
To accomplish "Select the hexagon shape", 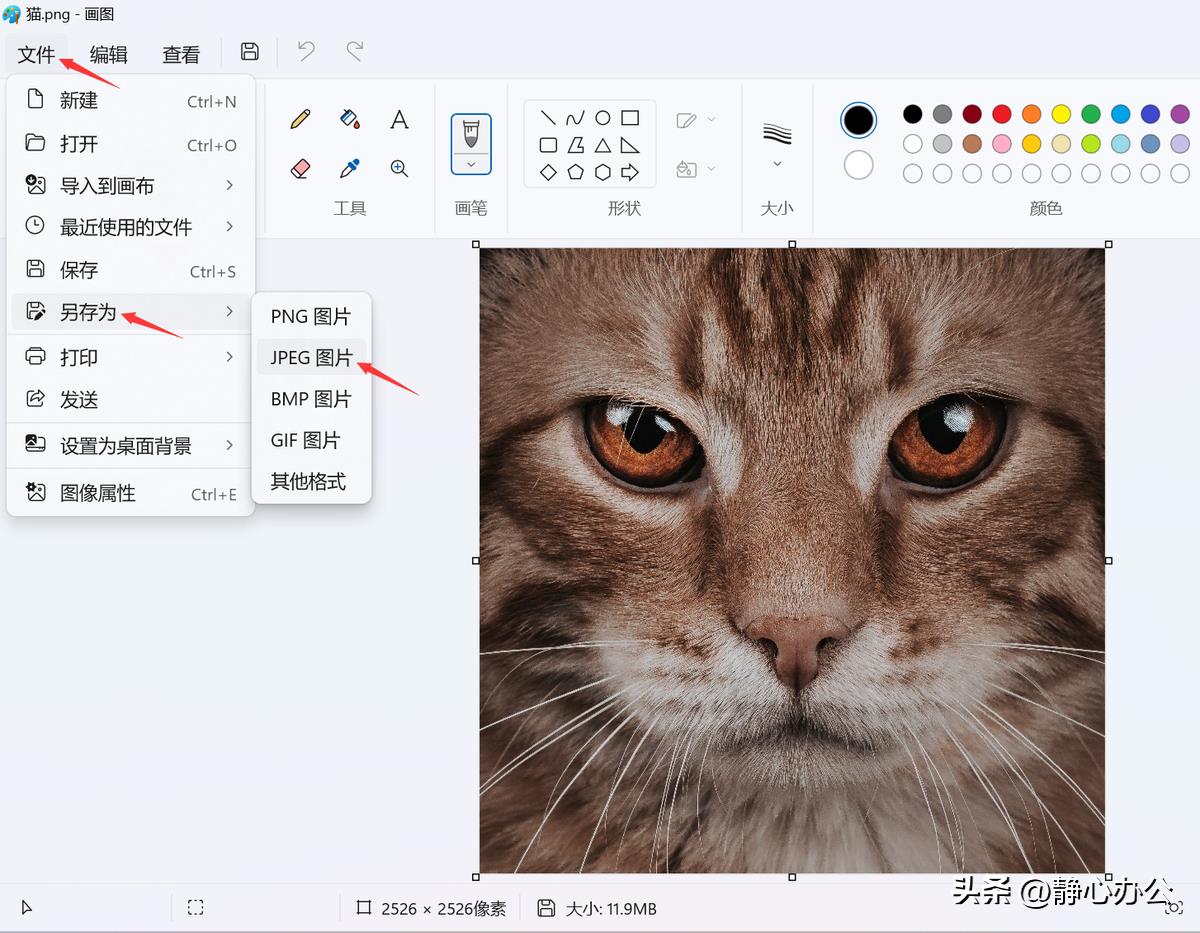I will pos(602,172).
